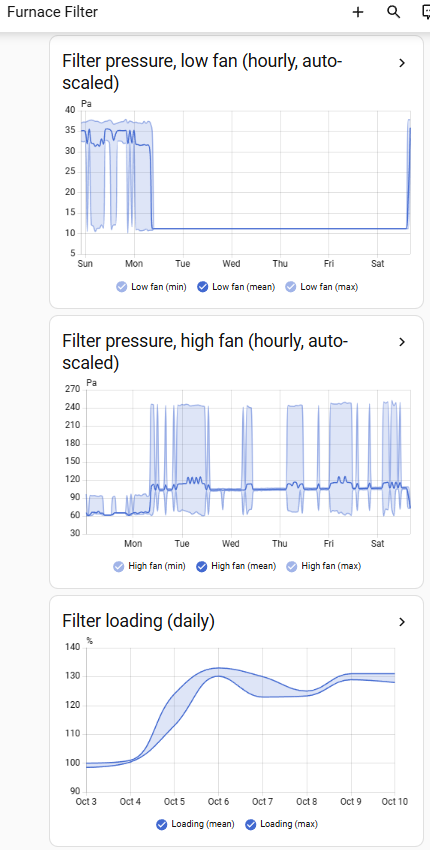Toggle High fan (max) legend checkbox

(x=292, y=566)
